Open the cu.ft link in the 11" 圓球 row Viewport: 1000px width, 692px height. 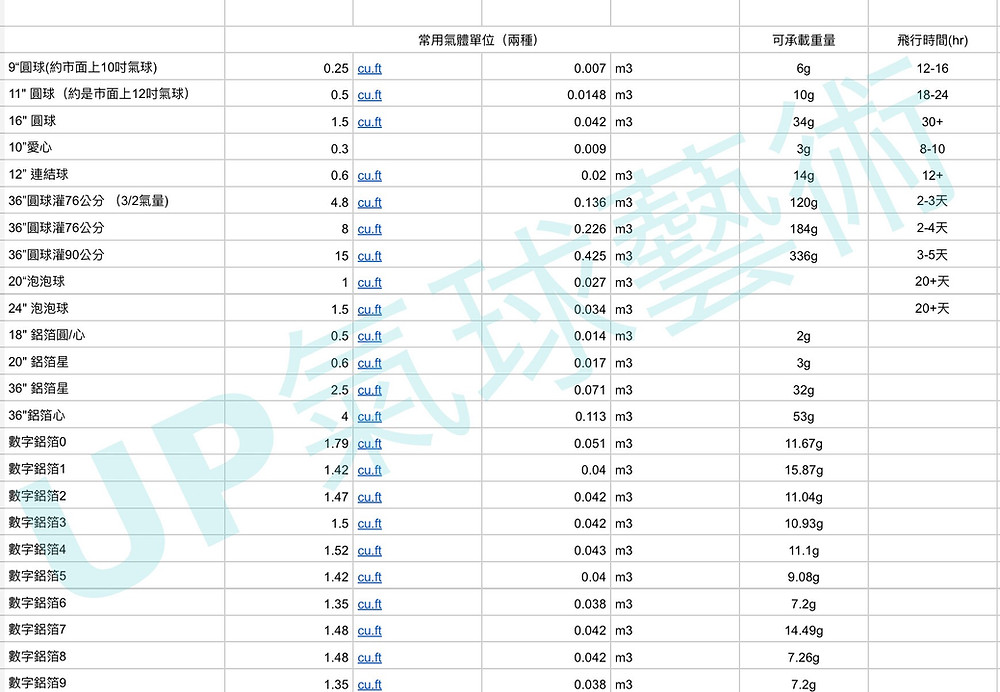pos(369,95)
